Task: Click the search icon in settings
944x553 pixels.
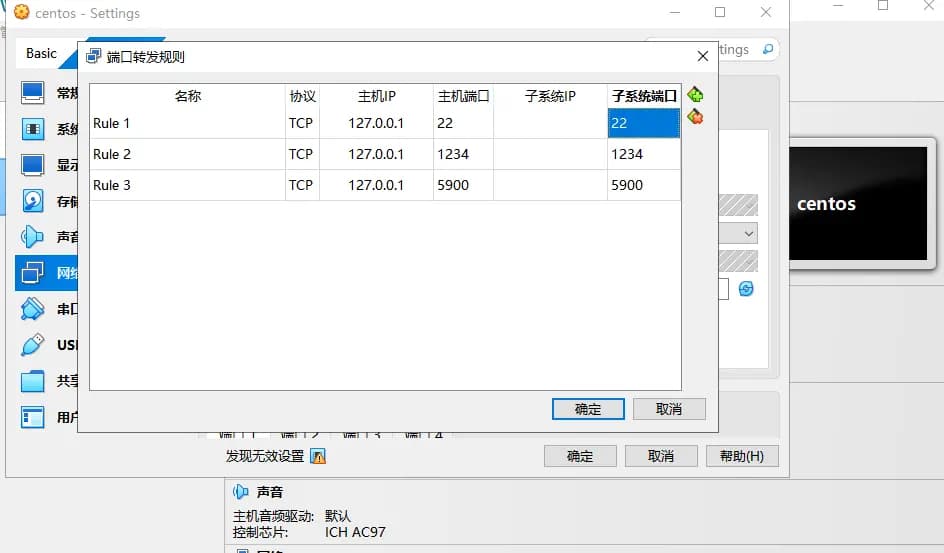Action: [x=768, y=49]
